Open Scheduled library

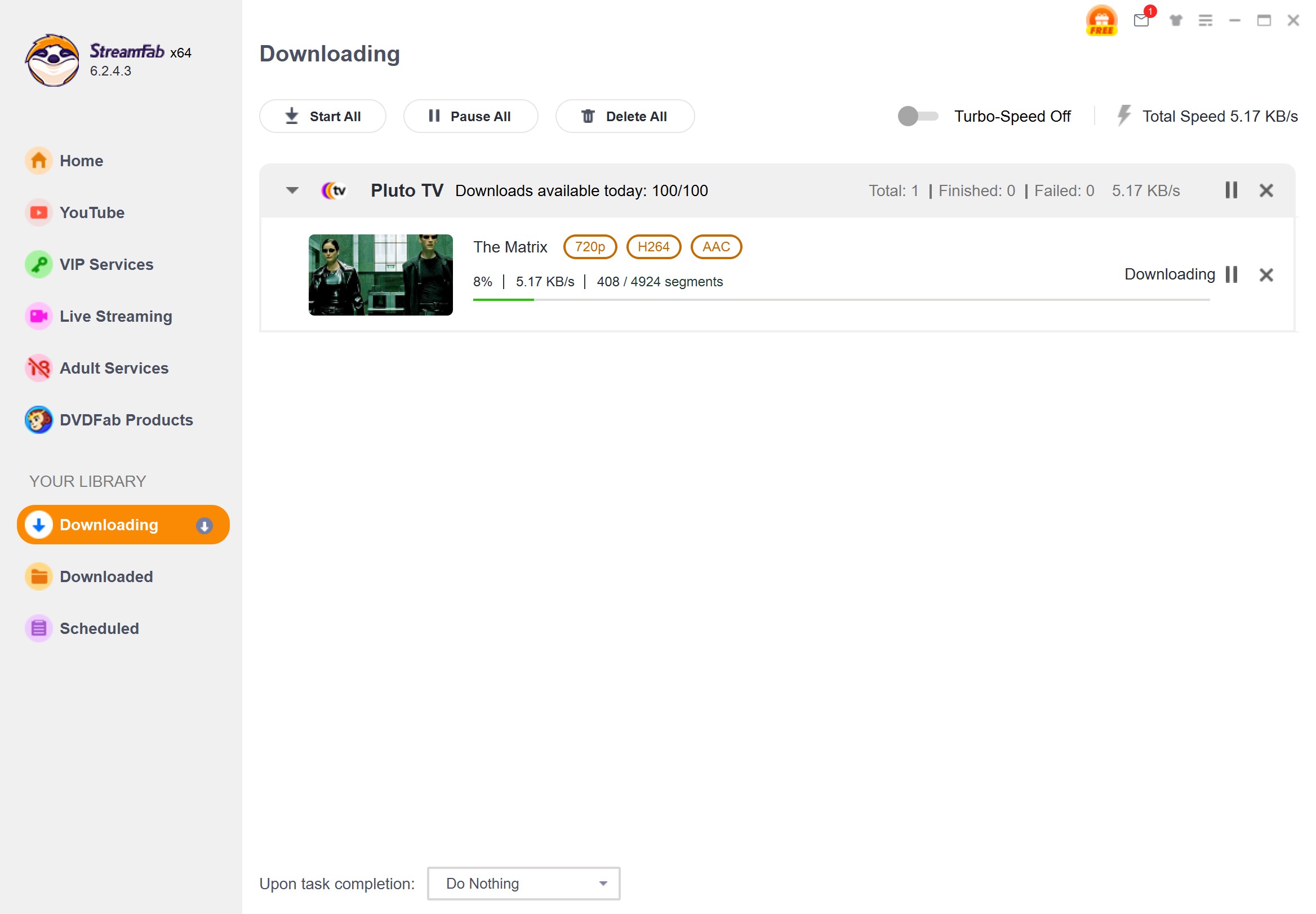pyautogui.click(x=99, y=628)
